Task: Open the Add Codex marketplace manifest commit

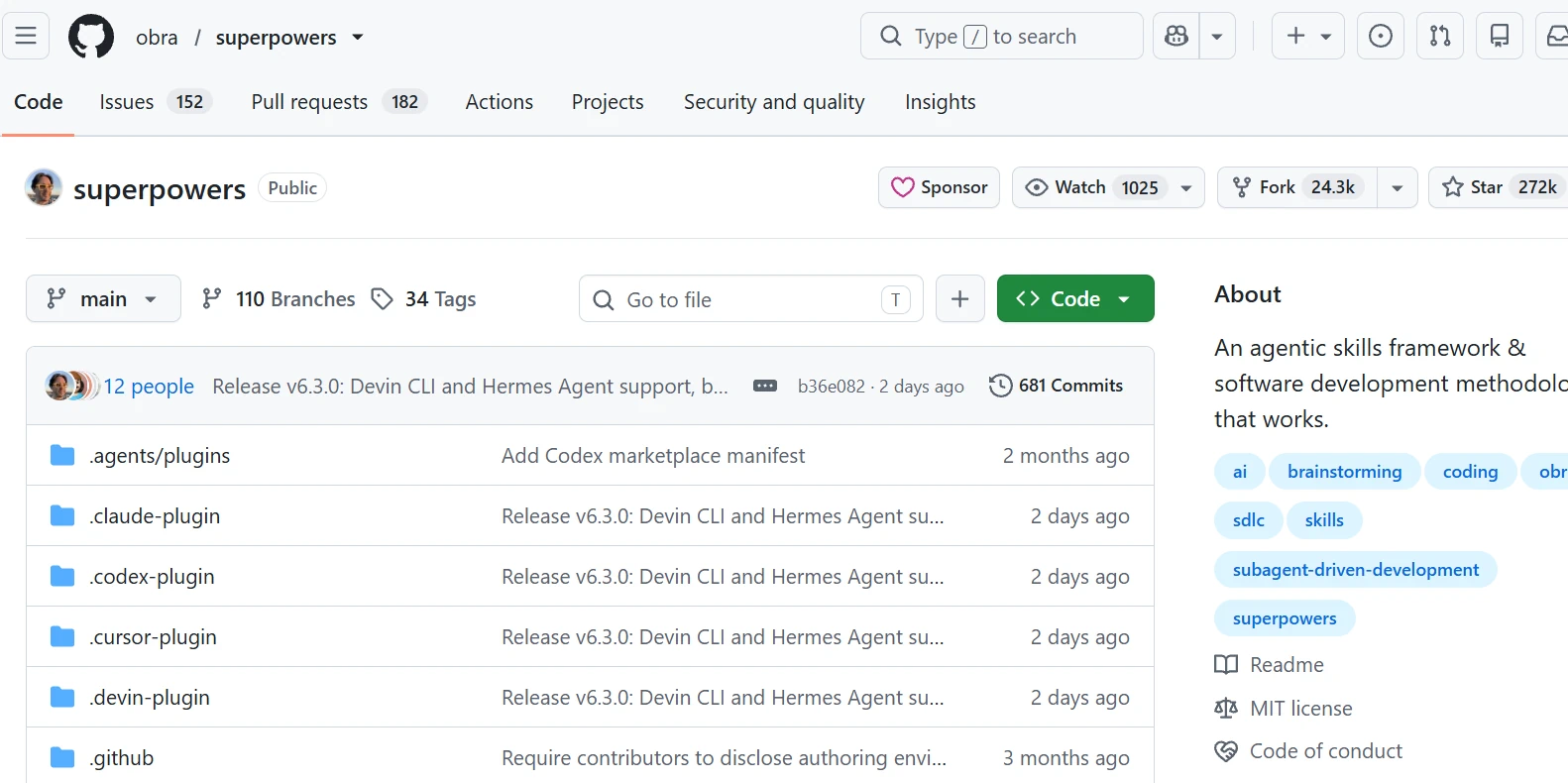Action: click(653, 456)
